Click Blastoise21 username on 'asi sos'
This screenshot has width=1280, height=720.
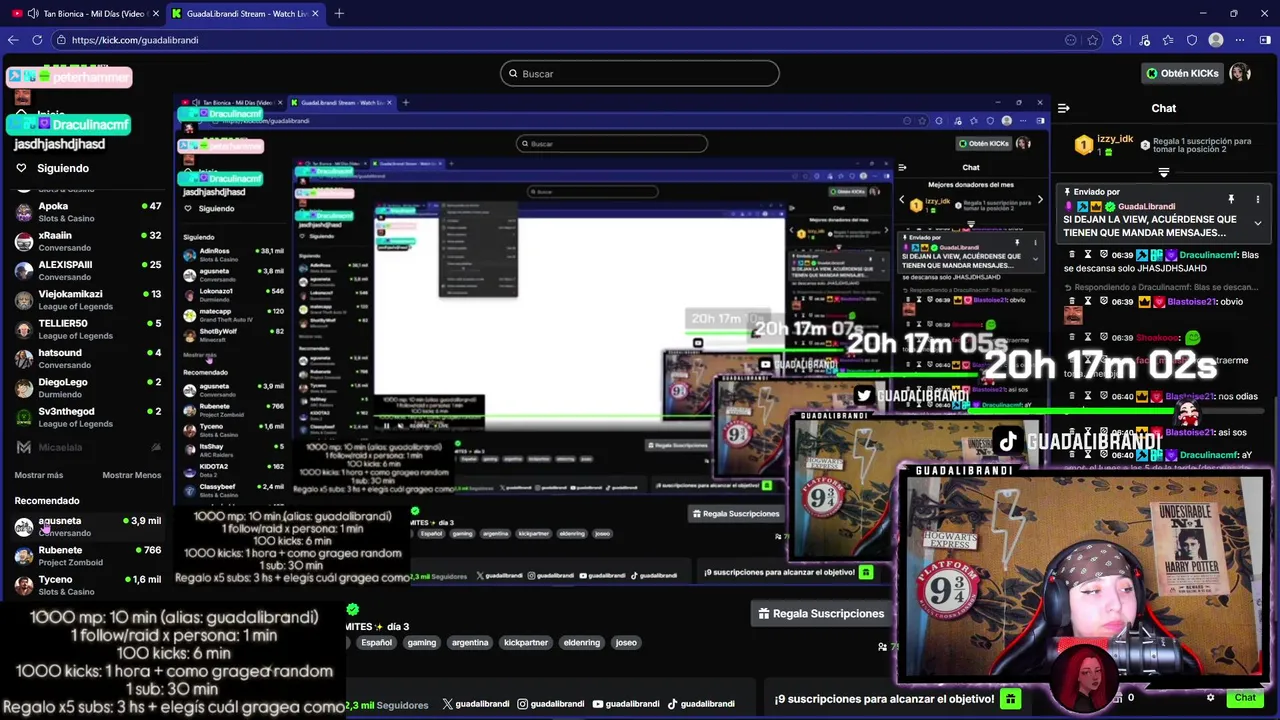[1191, 432]
